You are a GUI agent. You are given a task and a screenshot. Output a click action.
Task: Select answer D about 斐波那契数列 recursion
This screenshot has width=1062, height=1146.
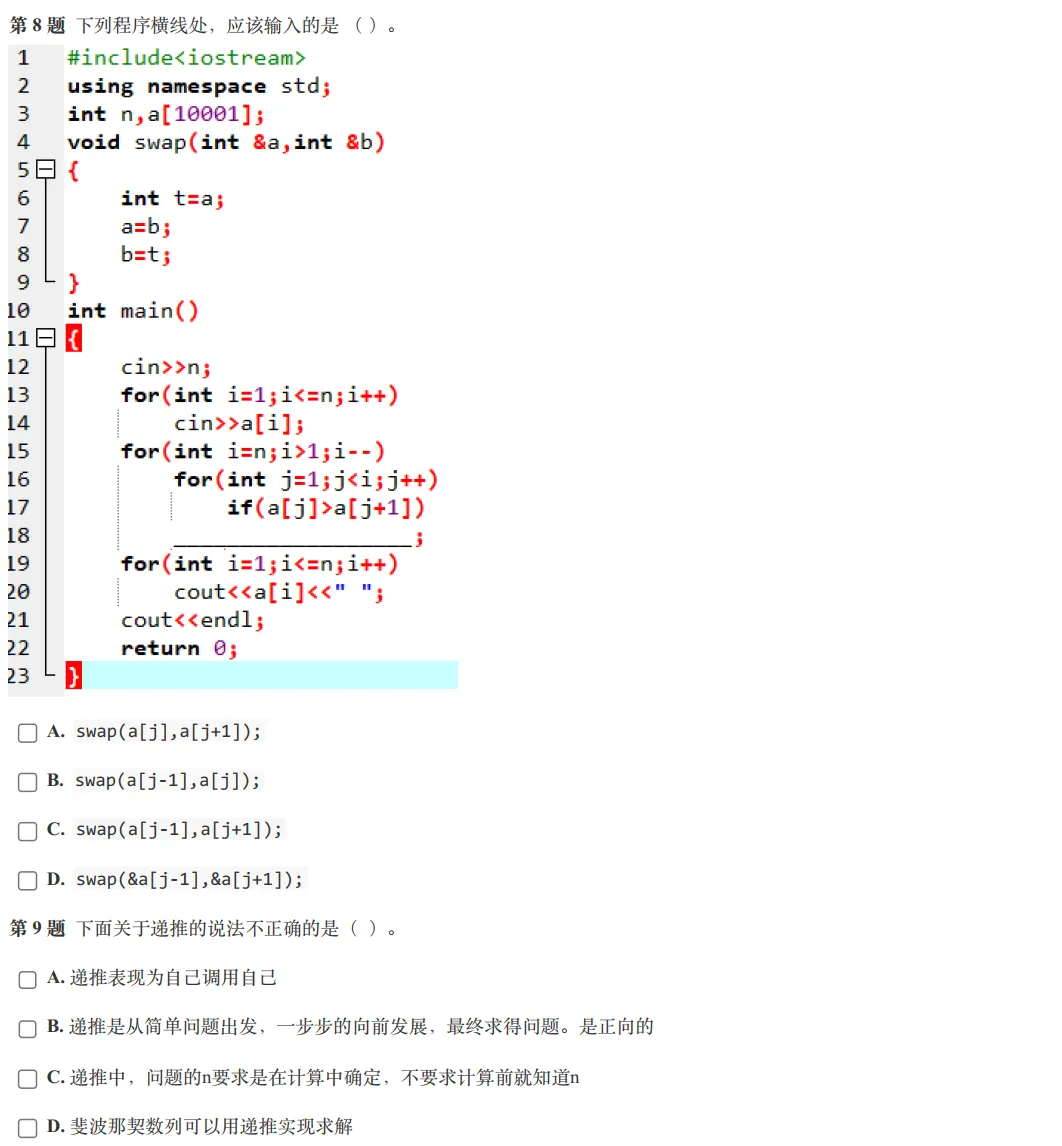point(27,1128)
